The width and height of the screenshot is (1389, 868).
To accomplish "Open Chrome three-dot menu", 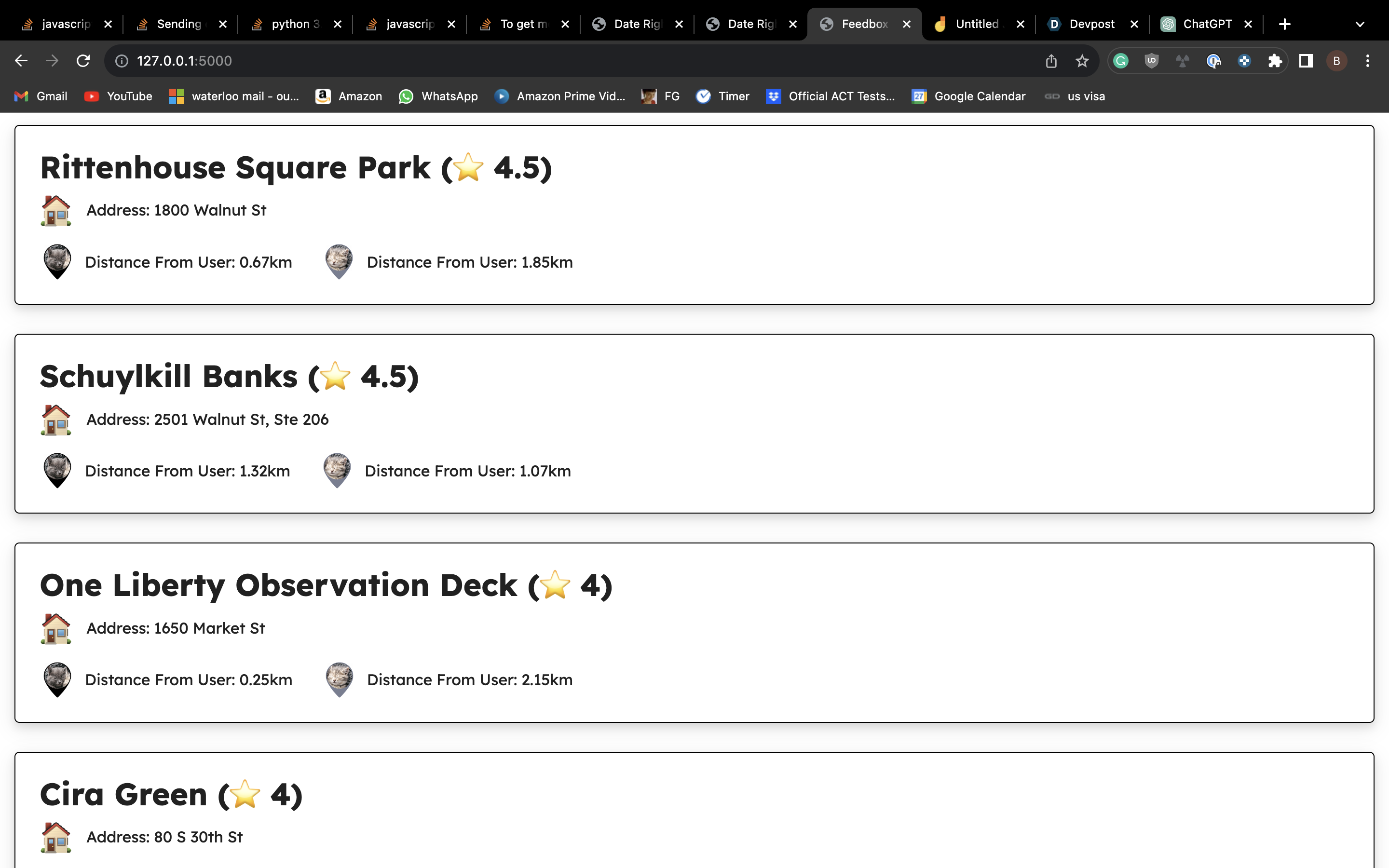I will [1368, 61].
